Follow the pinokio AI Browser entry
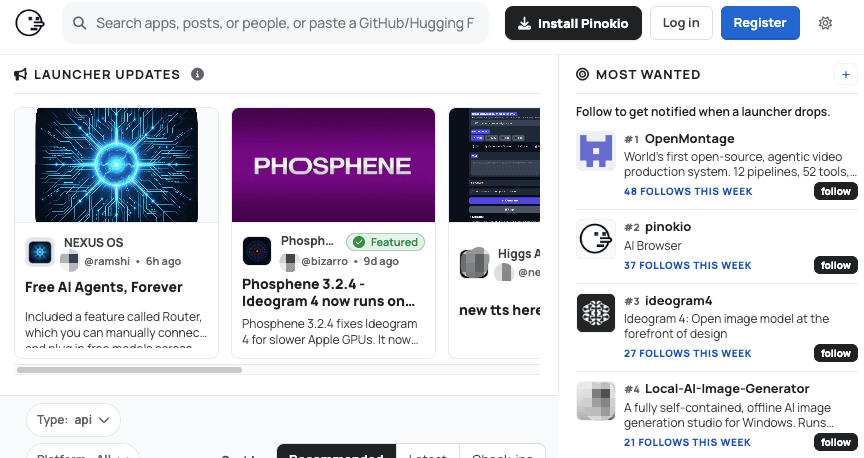This screenshot has width=864, height=458. click(835, 265)
